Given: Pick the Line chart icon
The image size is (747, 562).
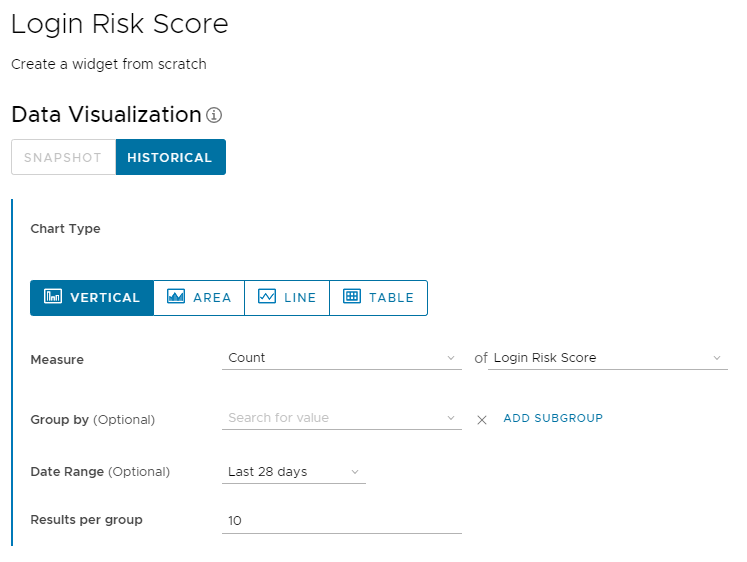Looking at the screenshot, I should click(267, 297).
